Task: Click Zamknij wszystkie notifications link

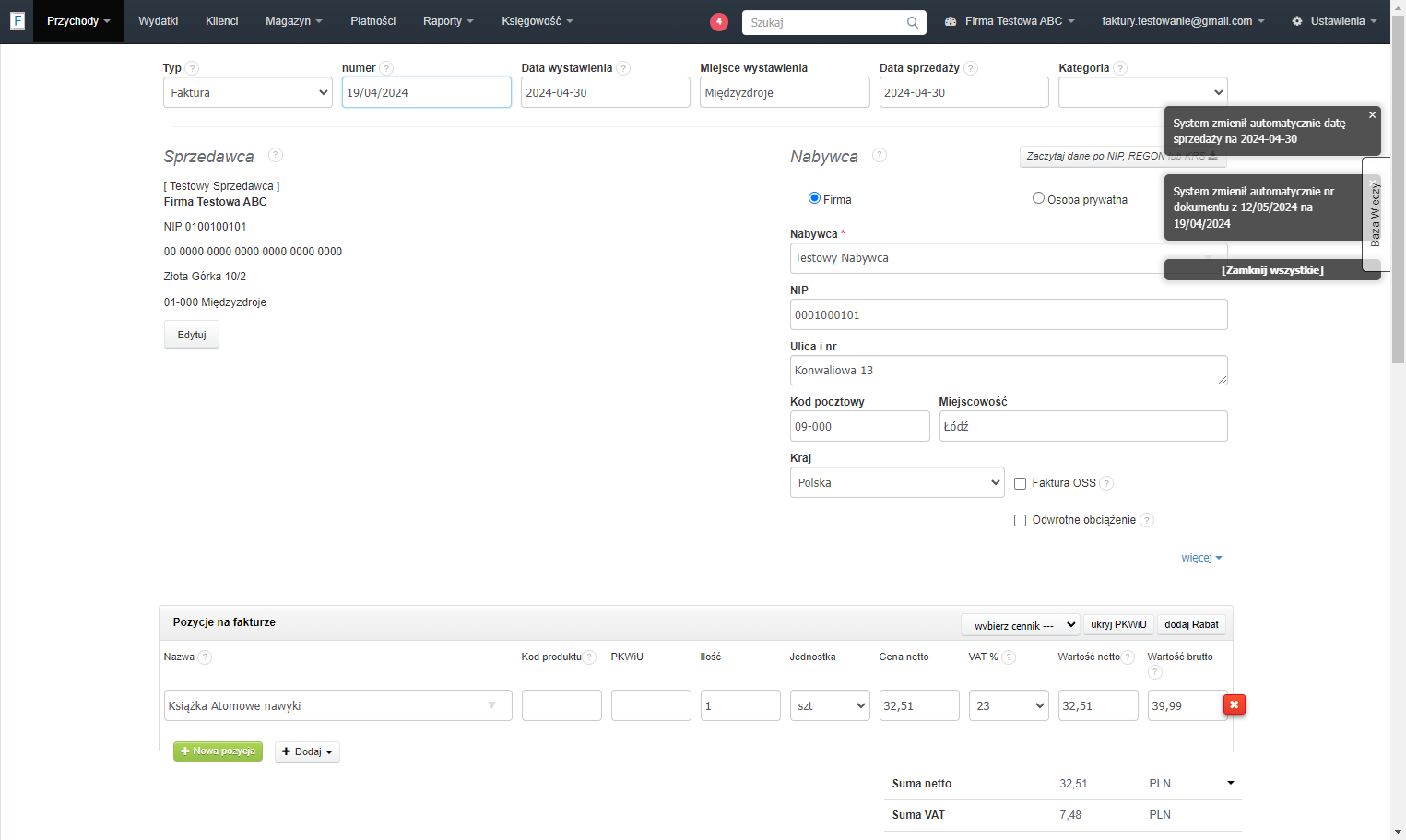Action: point(1272,270)
